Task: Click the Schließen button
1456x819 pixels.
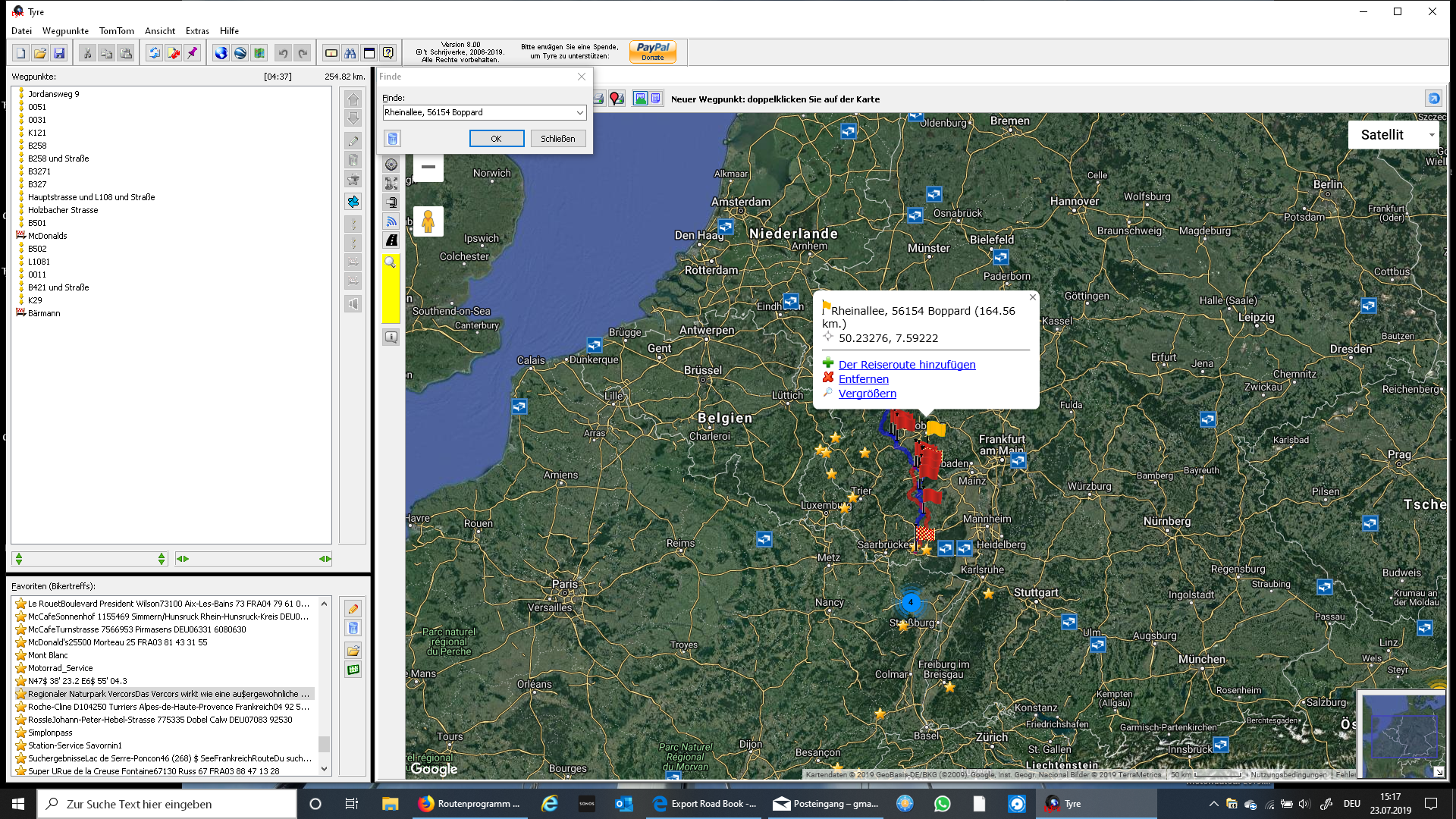Action: pyautogui.click(x=557, y=139)
